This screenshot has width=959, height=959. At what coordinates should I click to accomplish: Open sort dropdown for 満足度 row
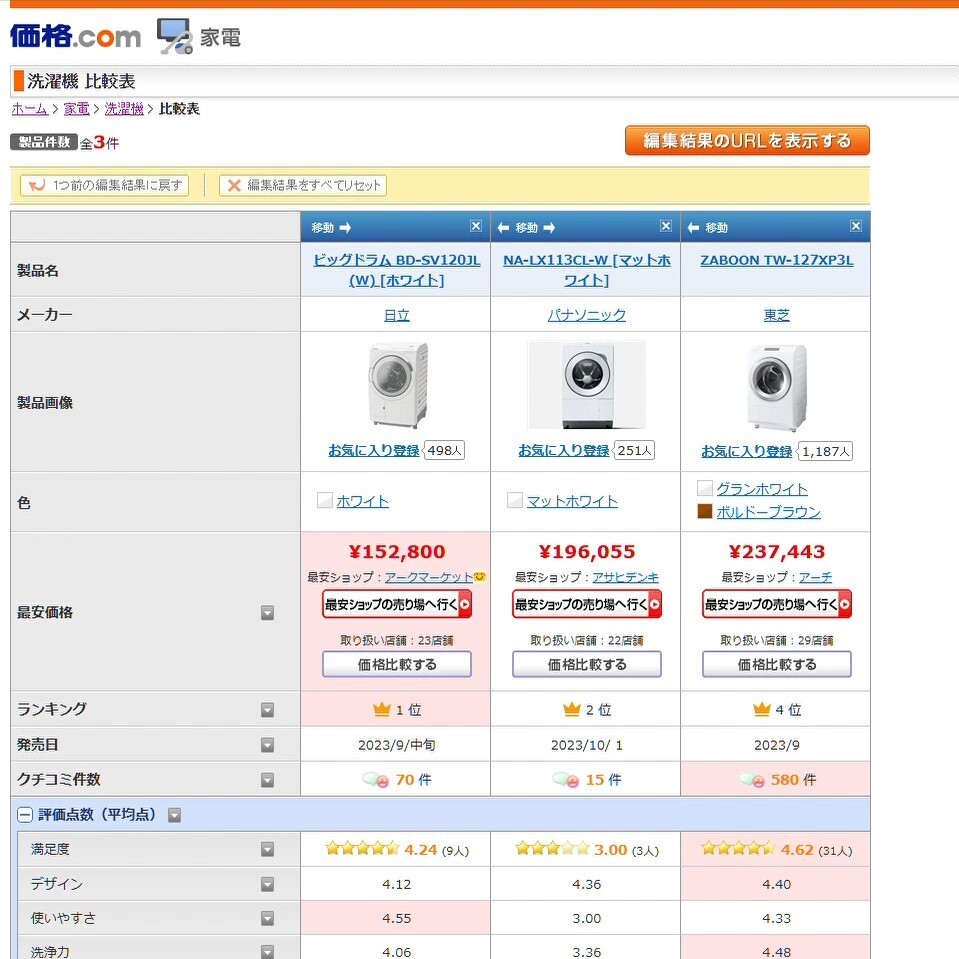[x=267, y=849]
